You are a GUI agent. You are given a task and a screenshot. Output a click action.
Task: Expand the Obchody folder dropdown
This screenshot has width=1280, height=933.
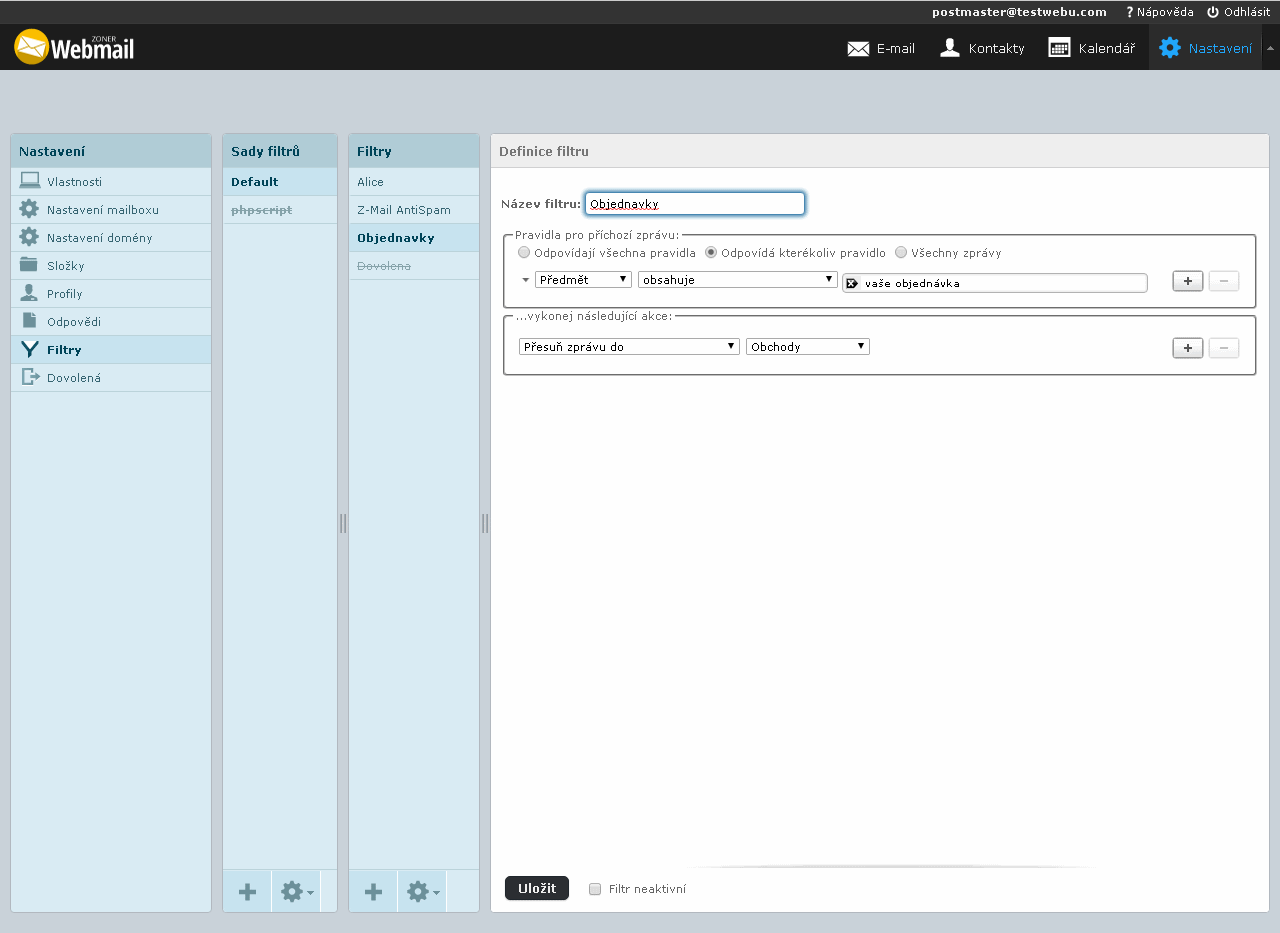click(807, 347)
